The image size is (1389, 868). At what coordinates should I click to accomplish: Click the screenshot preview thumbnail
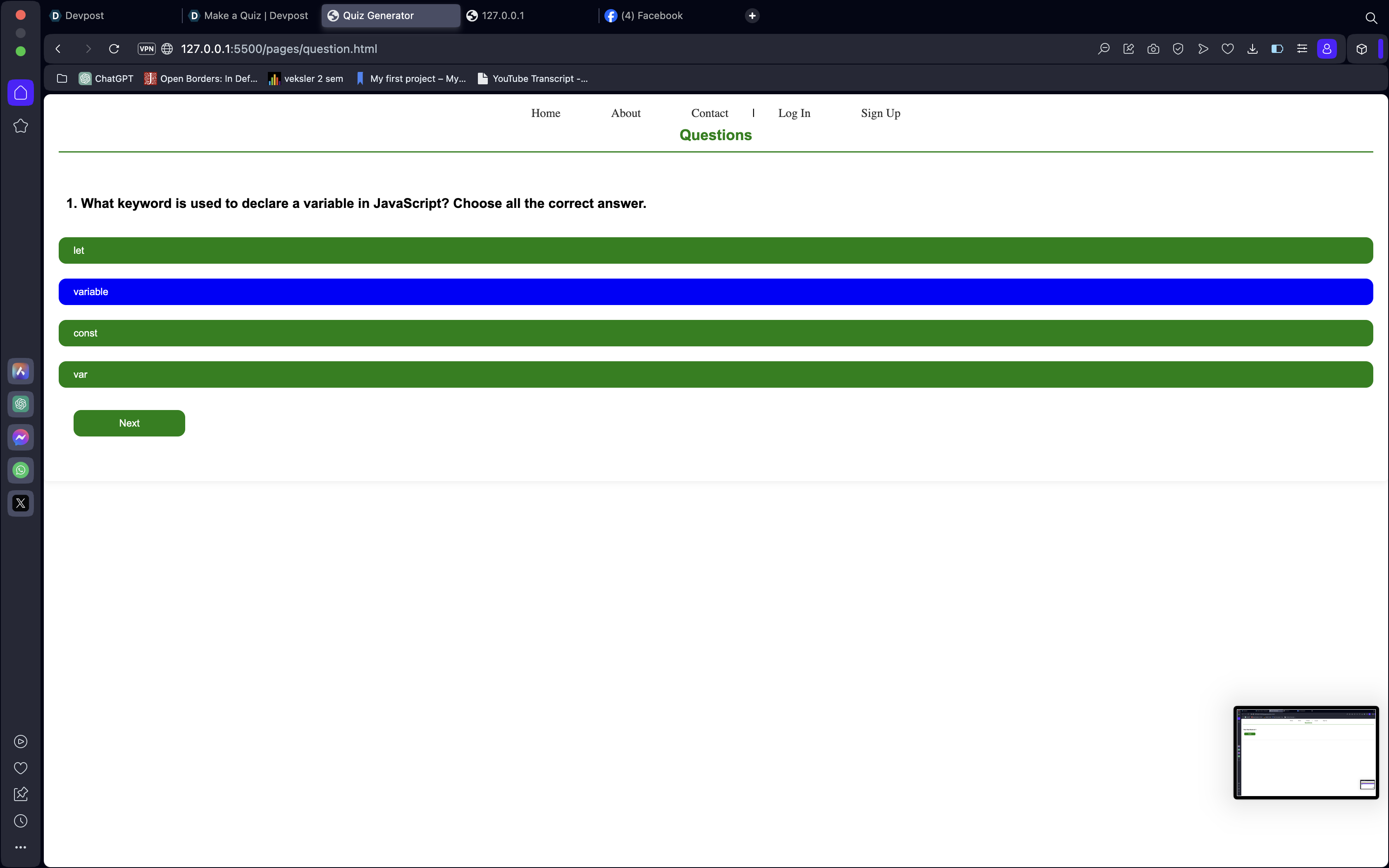coord(1306,752)
